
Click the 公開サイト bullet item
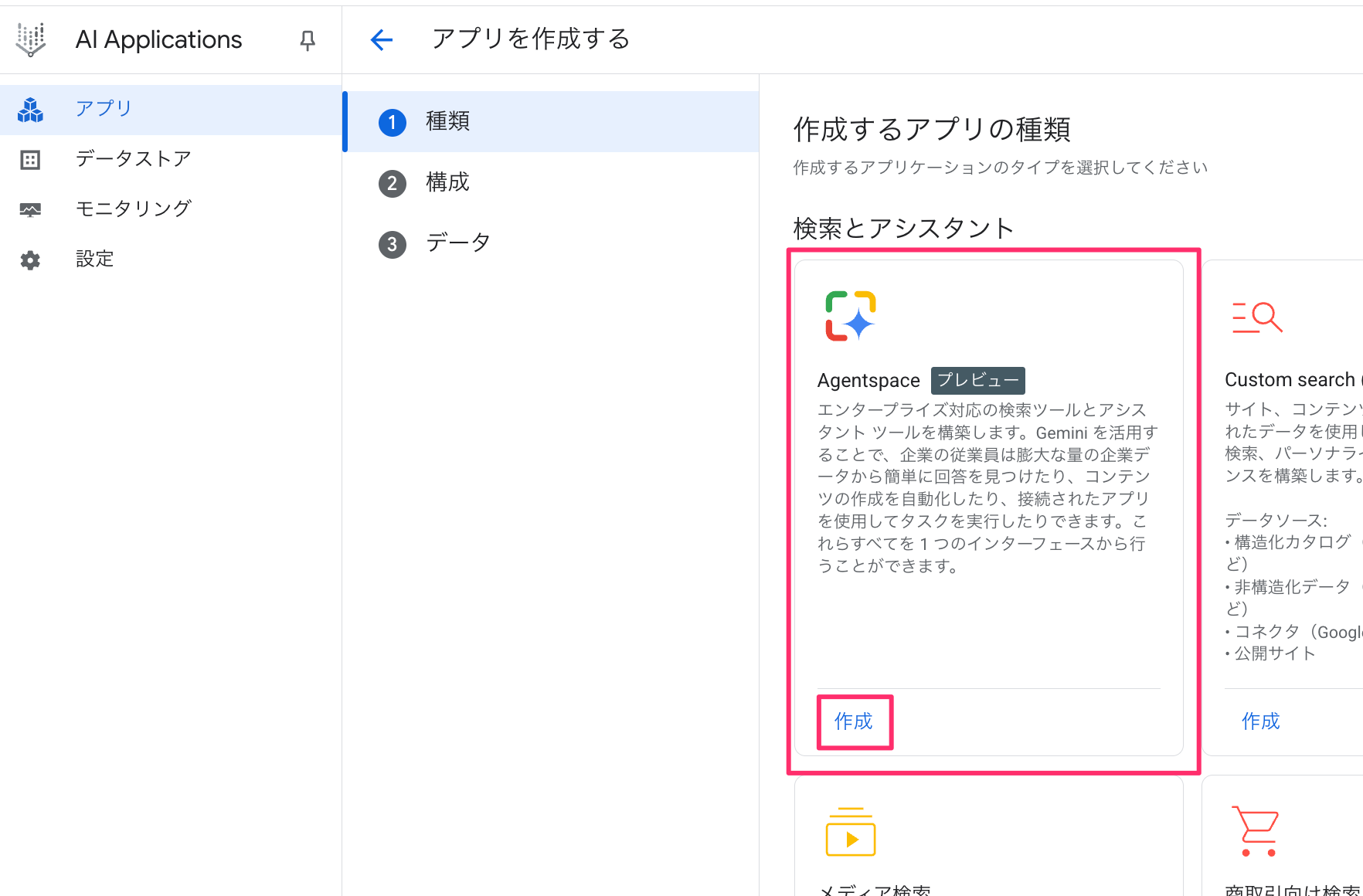click(1275, 653)
